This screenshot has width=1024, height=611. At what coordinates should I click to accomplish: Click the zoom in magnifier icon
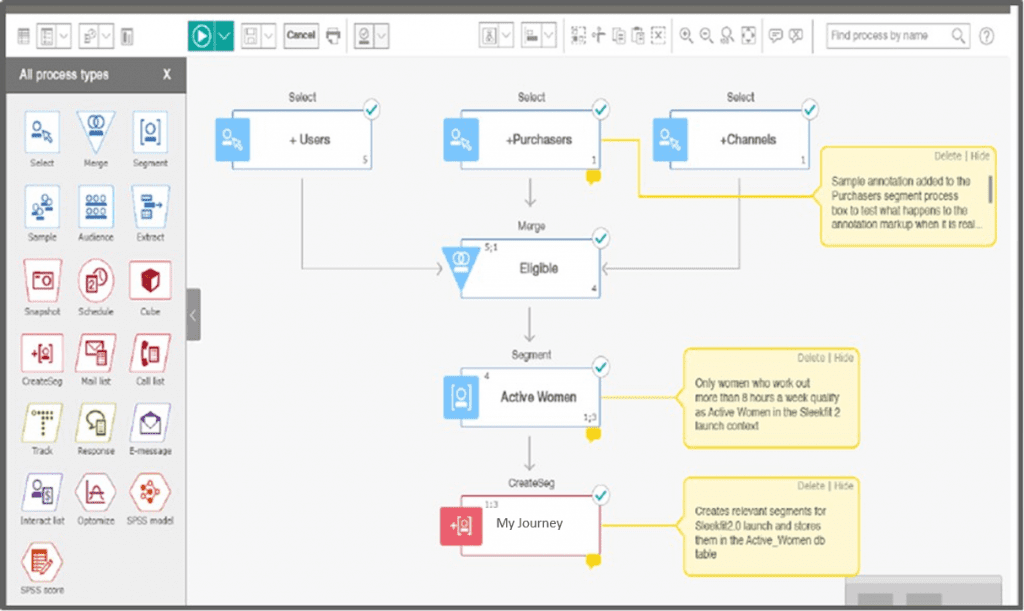686,35
